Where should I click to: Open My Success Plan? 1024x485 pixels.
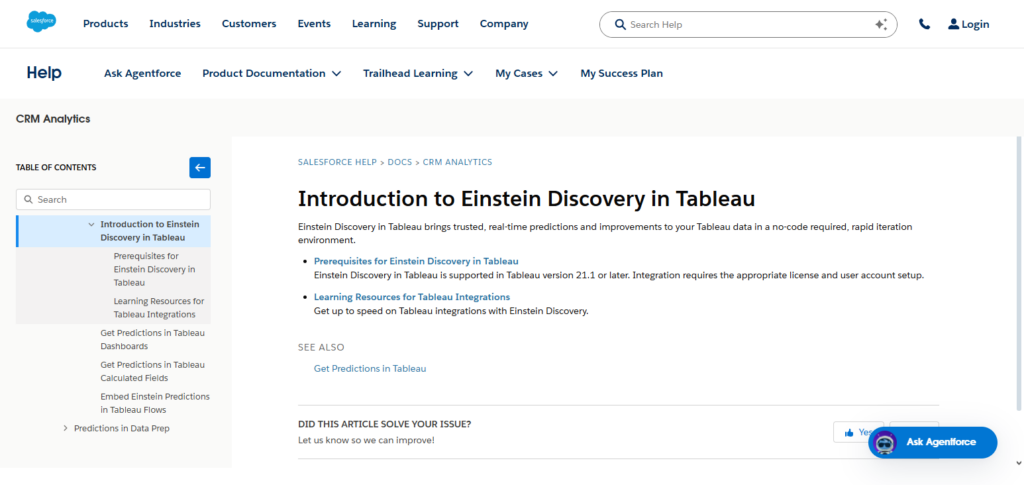[x=622, y=73]
